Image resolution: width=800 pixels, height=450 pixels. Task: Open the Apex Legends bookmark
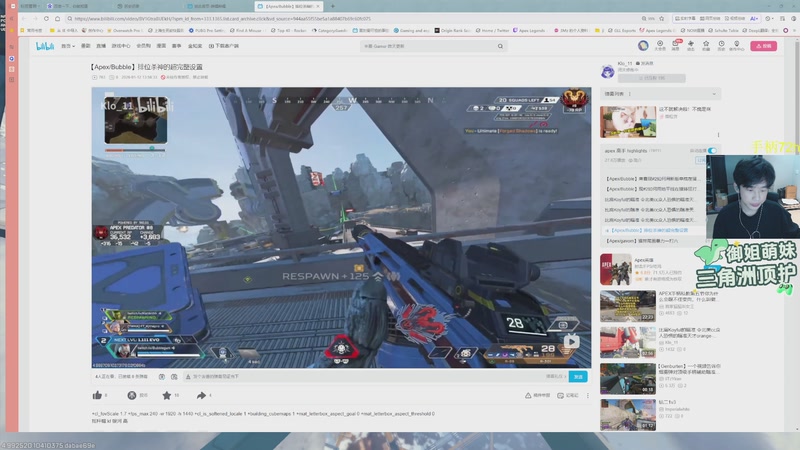coord(529,31)
